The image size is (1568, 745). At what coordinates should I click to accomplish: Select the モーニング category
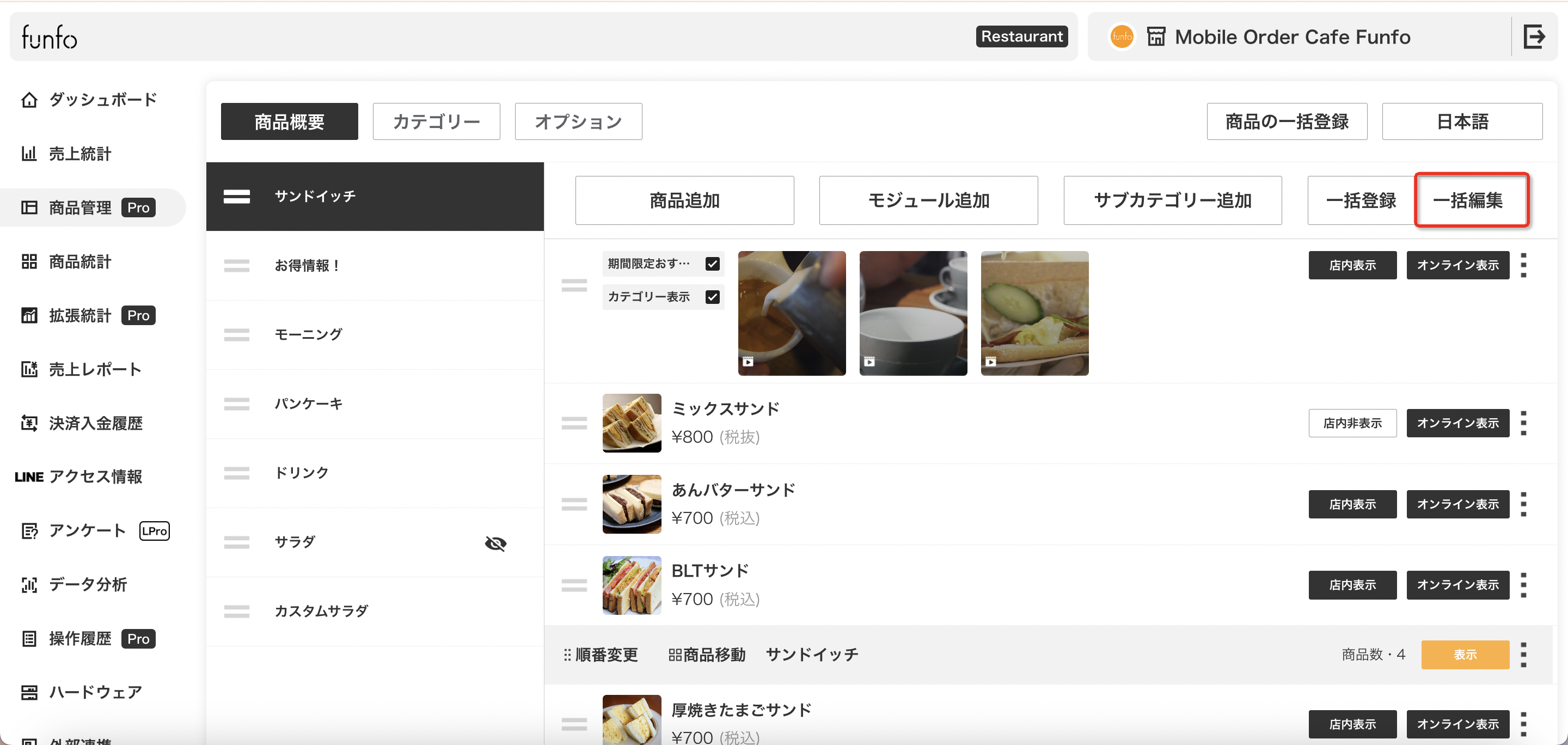click(375, 335)
